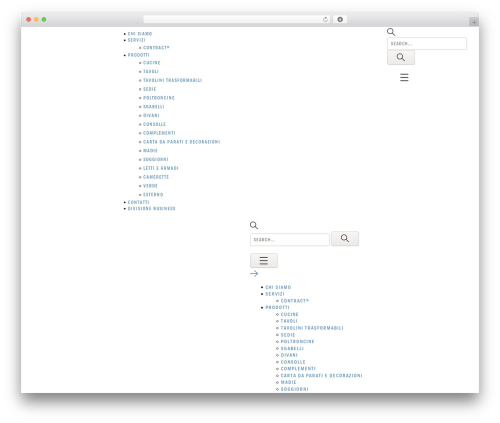Click the top-right search submit button
Screen dimensions: 500x423
click(401, 57)
